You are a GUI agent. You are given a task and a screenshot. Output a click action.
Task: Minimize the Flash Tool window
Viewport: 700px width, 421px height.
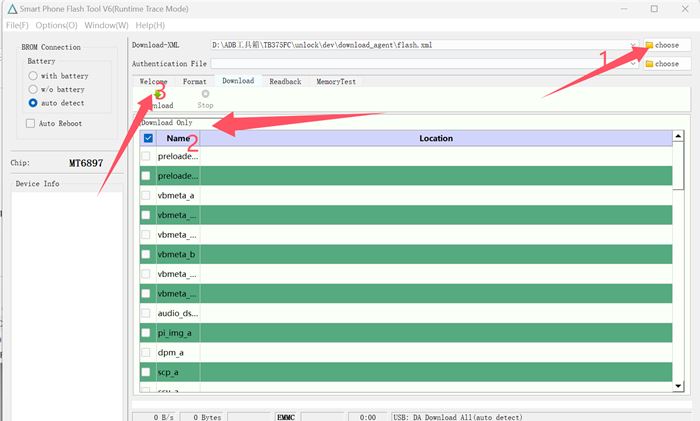pos(624,8)
